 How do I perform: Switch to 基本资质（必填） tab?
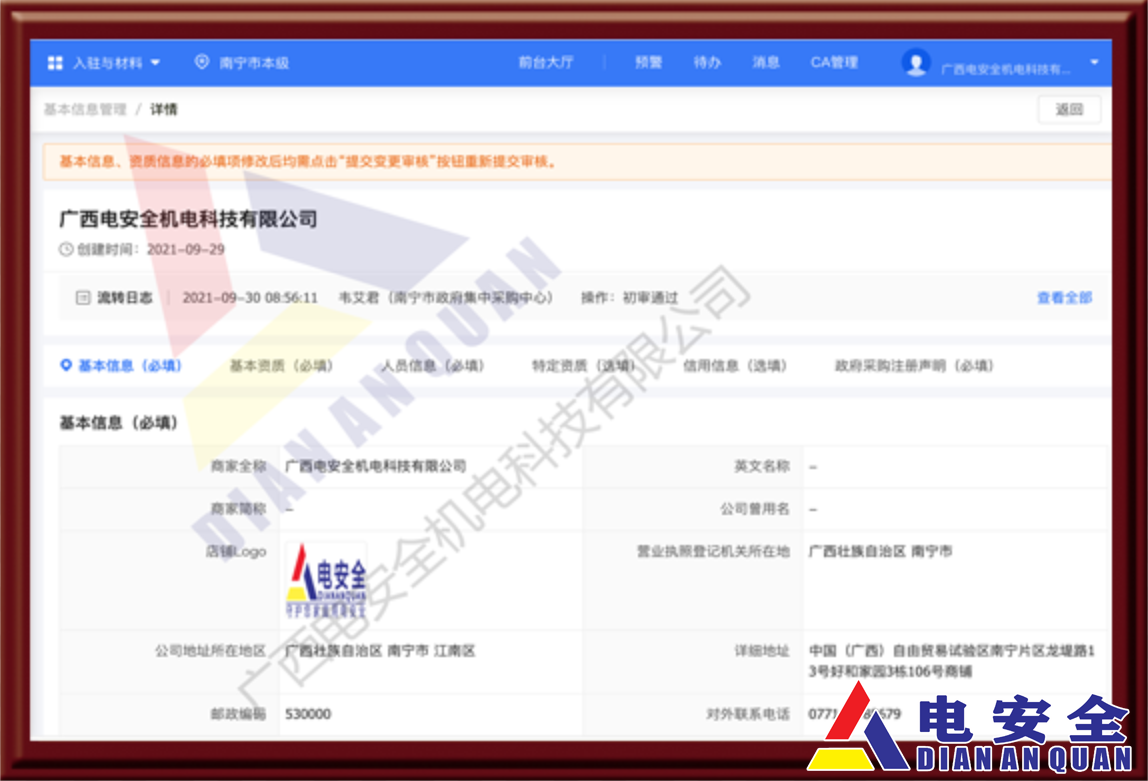click(x=281, y=365)
